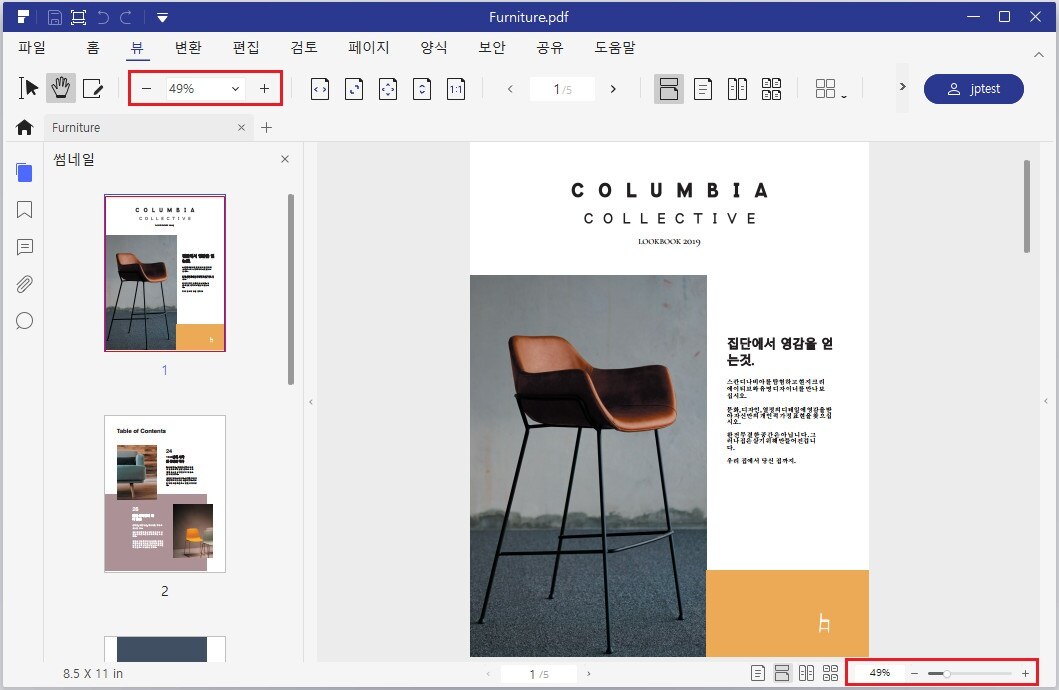Undo the last action
Viewport: 1059px width, 690px height.
pos(103,17)
